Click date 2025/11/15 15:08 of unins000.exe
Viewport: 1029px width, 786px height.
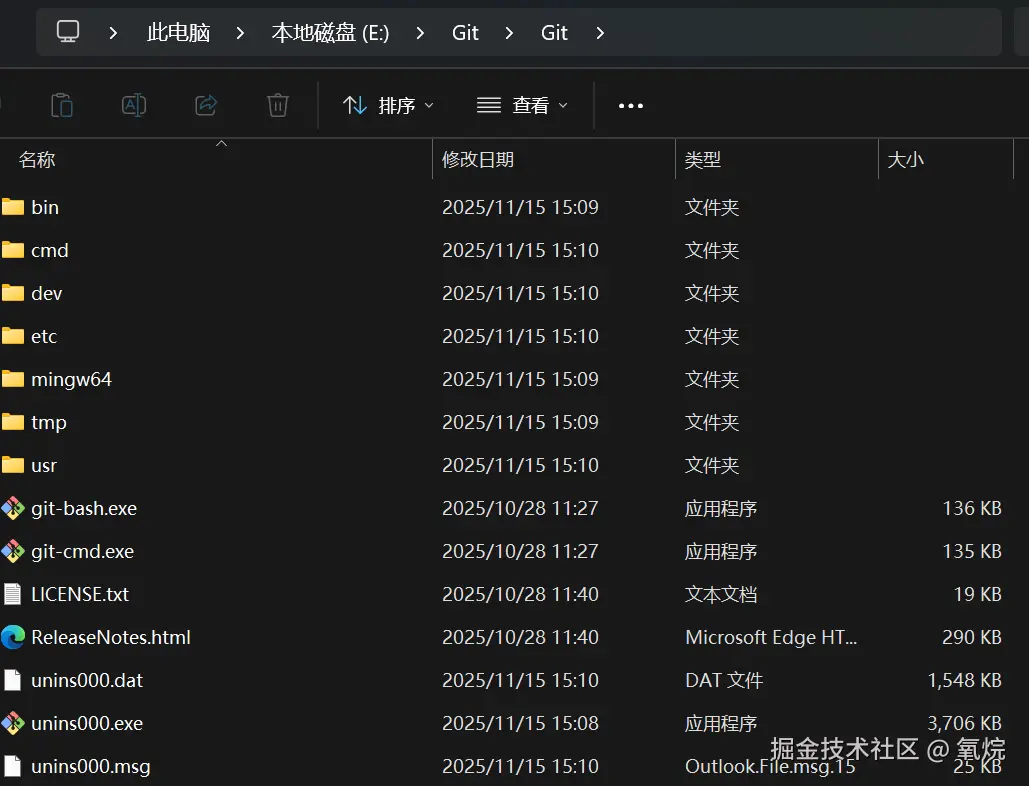click(x=520, y=723)
